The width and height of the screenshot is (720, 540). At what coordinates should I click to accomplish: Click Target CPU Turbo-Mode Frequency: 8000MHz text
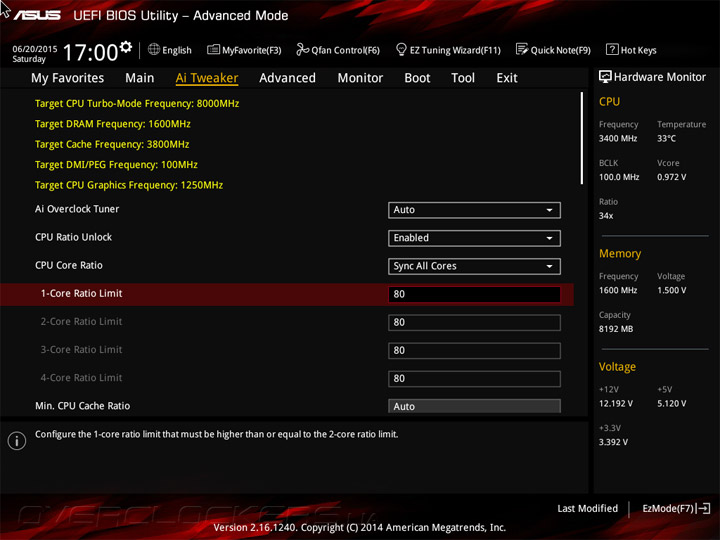tap(137, 103)
